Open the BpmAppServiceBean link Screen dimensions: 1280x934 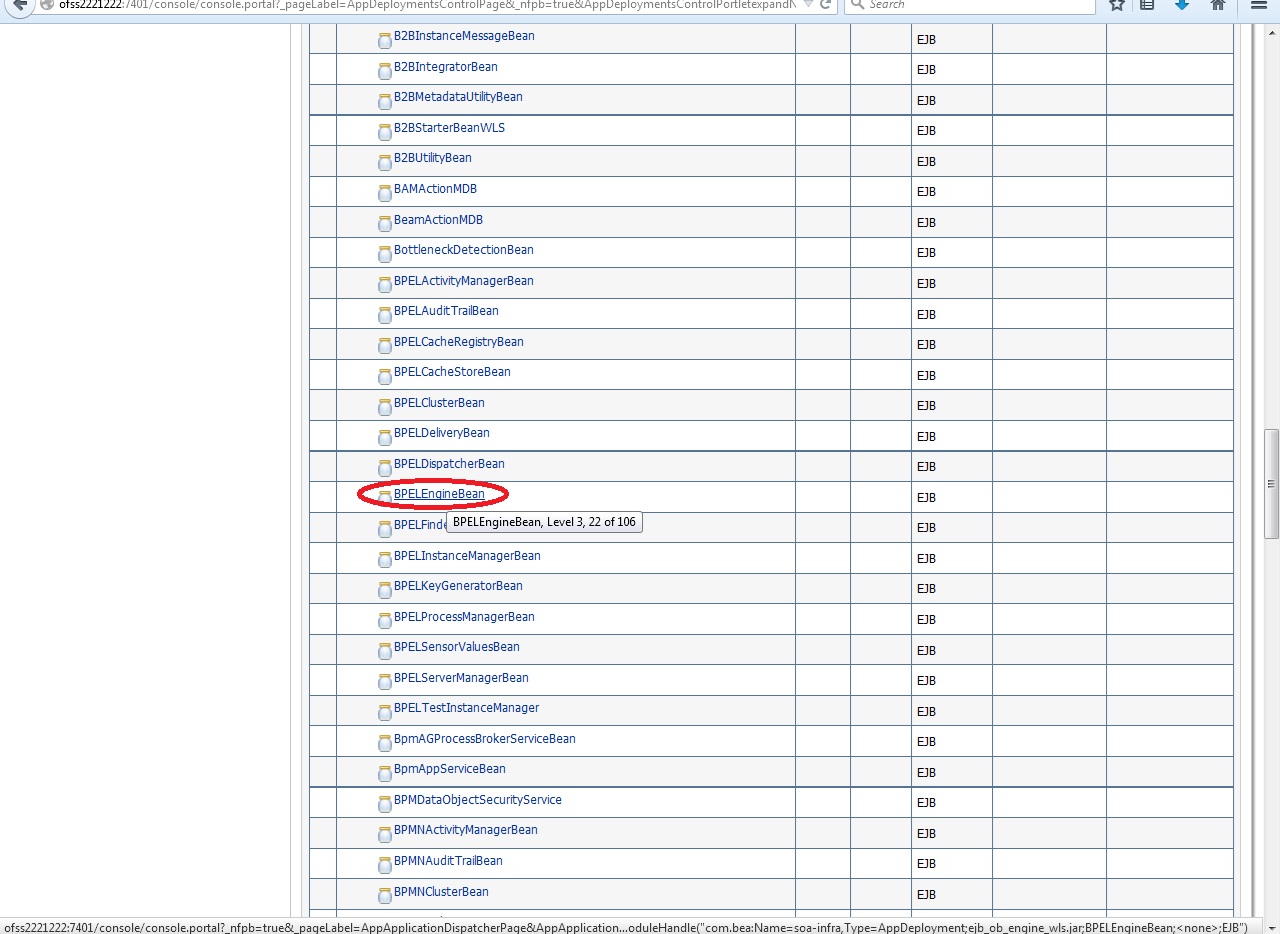(x=450, y=769)
